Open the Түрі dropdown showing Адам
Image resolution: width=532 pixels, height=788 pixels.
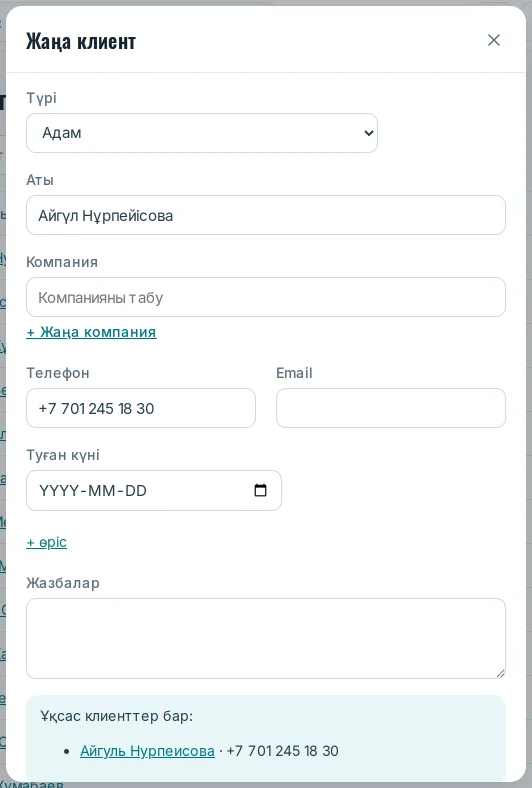[x=202, y=133]
